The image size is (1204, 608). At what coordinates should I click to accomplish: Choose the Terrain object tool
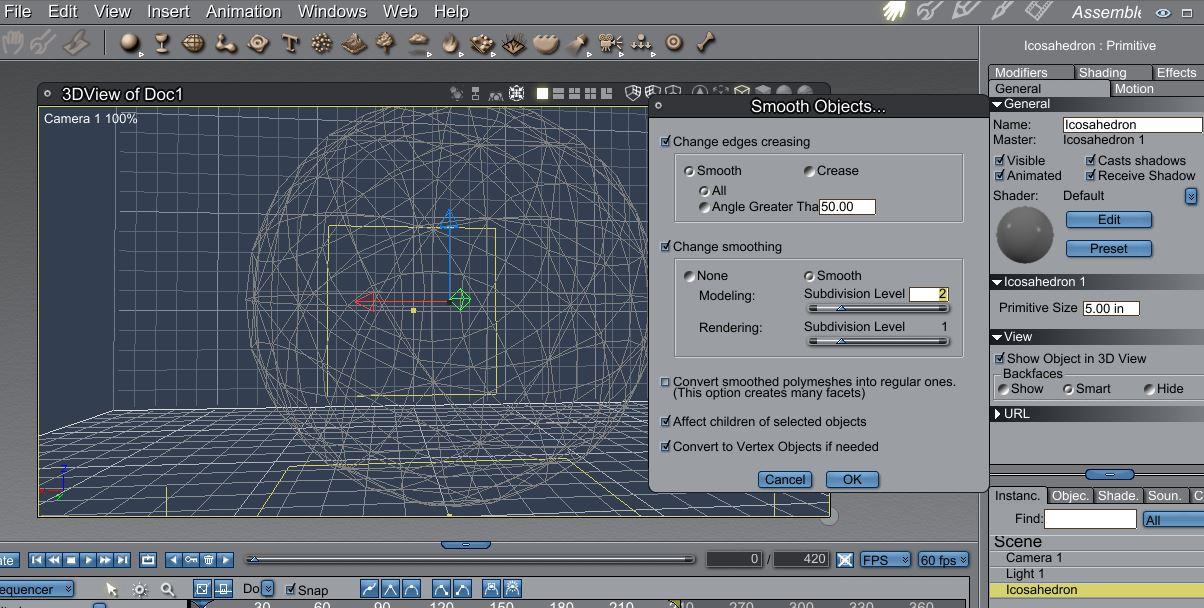coord(354,43)
